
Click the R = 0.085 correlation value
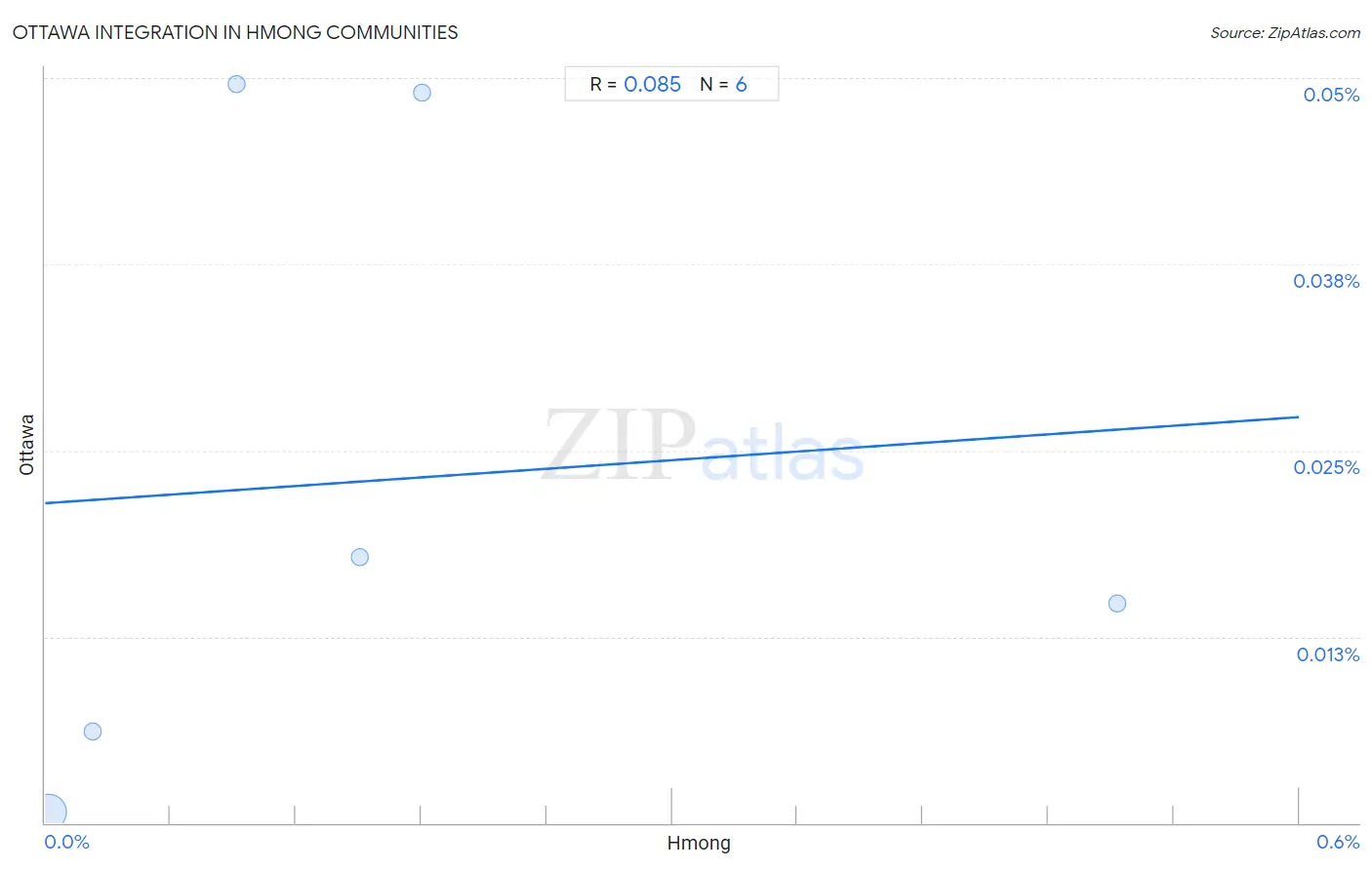pyautogui.click(x=635, y=85)
